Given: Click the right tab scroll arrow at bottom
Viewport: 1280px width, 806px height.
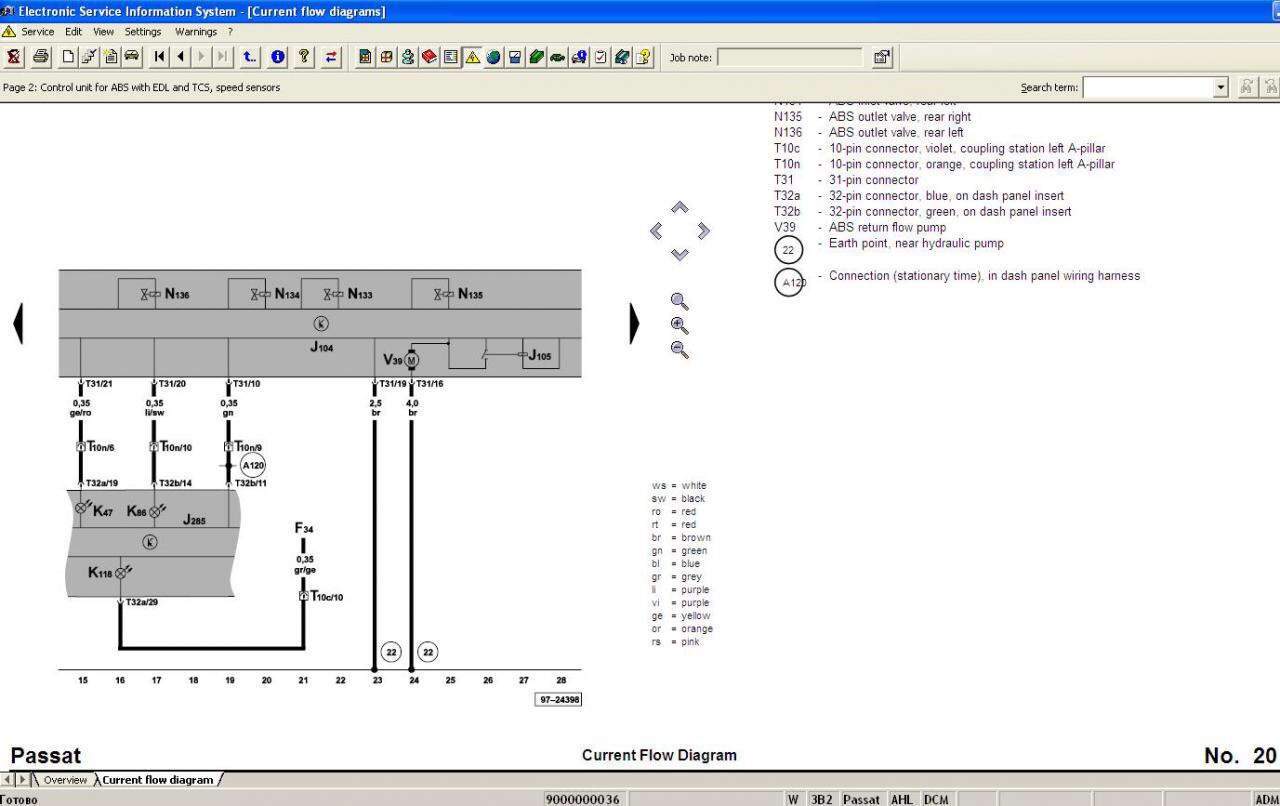Looking at the screenshot, I should [23, 780].
